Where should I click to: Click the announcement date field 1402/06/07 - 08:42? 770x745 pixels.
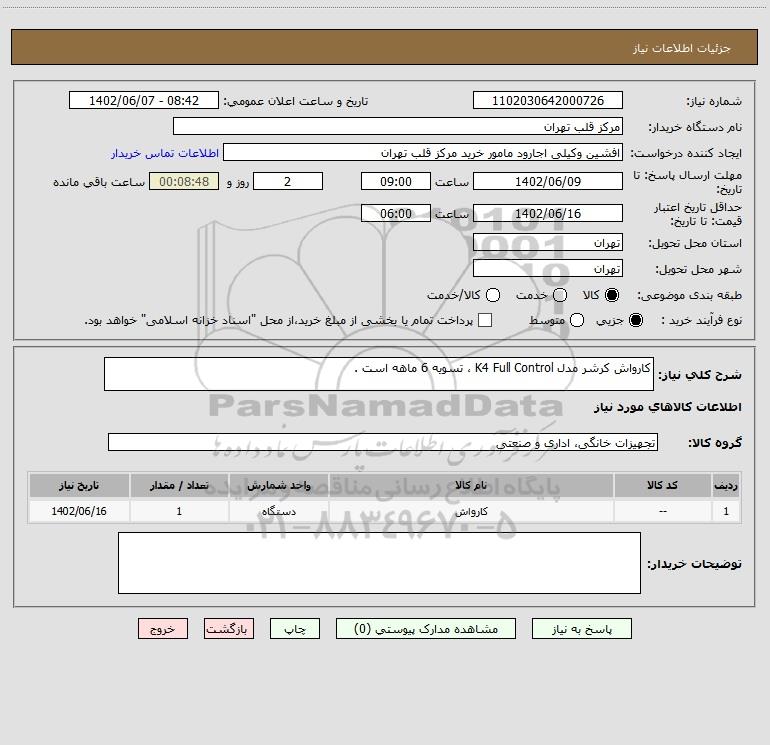click(144, 101)
